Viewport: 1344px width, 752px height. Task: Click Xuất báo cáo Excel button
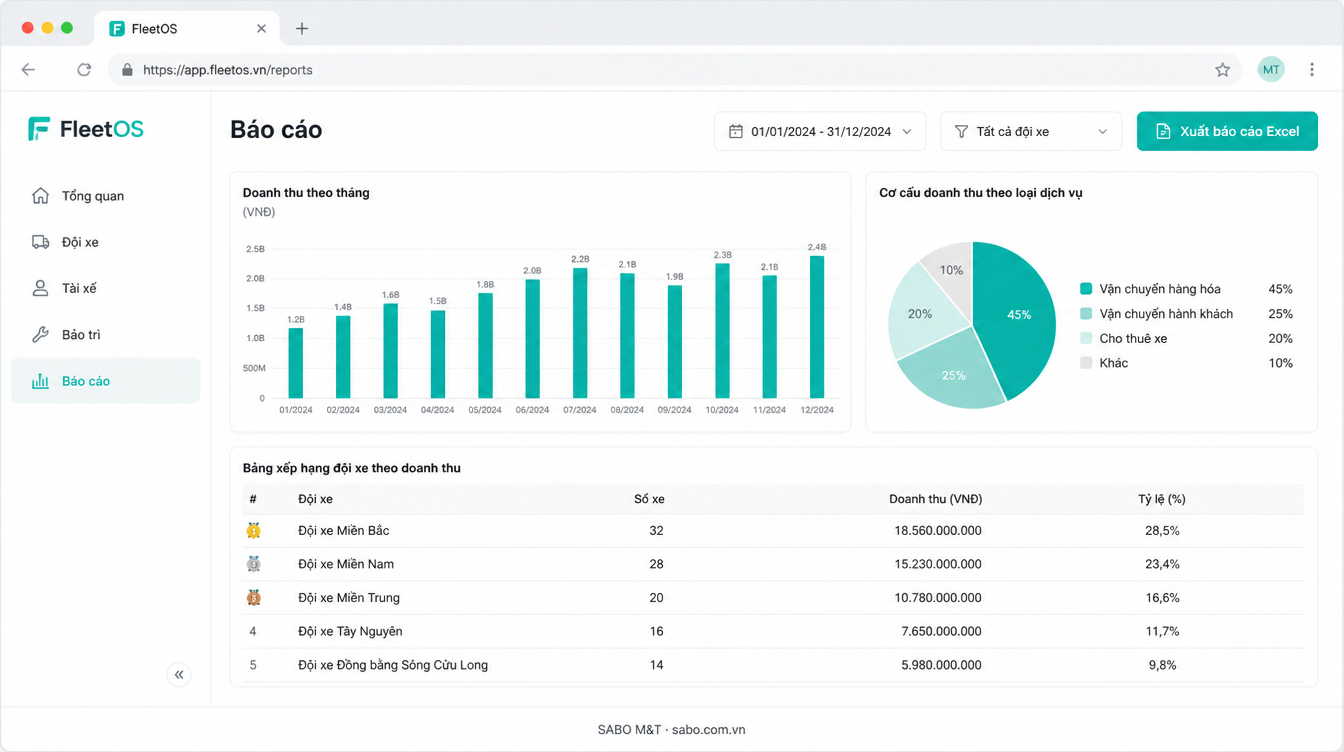[x=1227, y=131]
